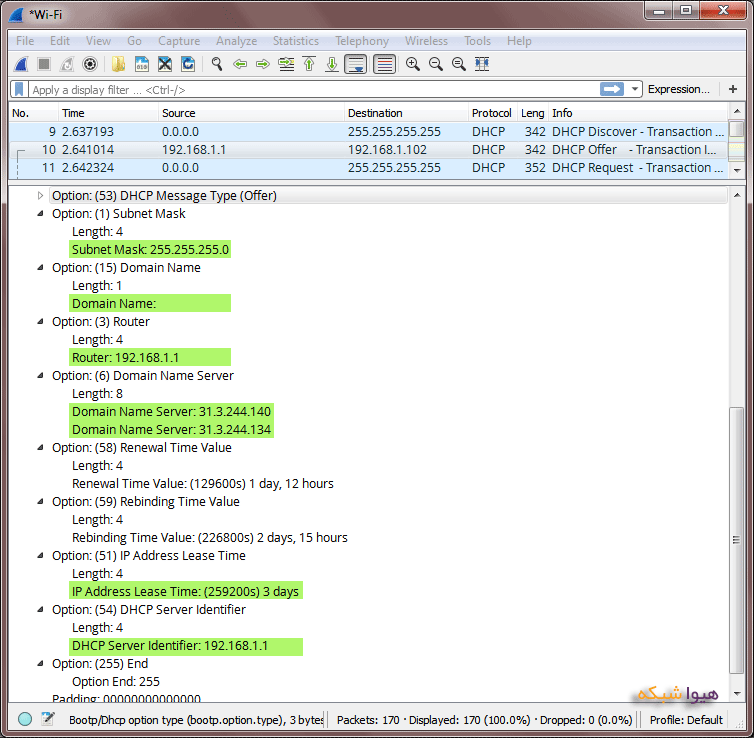Viewport: 754px width, 738px height.
Task: Open display filter history dropdown
Action: (635, 89)
